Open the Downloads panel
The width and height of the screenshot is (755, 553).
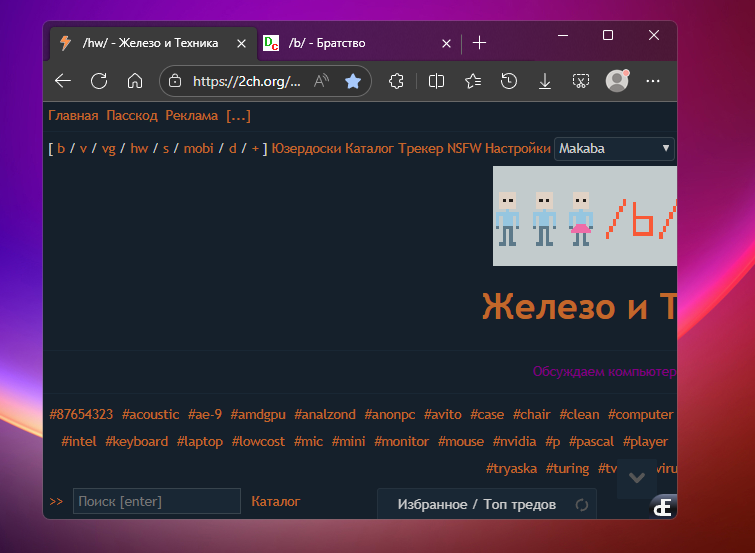pyautogui.click(x=545, y=81)
